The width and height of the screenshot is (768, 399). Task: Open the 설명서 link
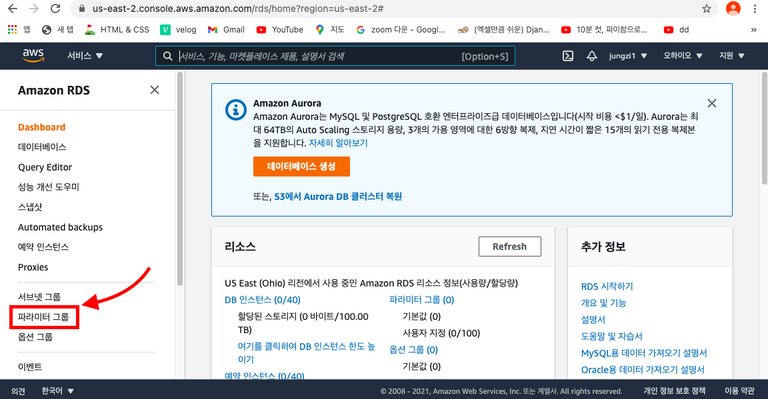tap(593, 320)
